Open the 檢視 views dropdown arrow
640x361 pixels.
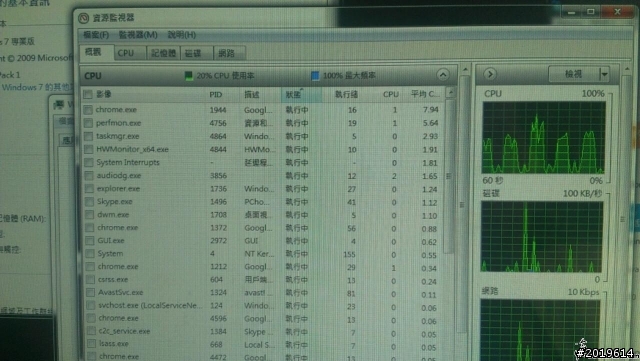604,74
